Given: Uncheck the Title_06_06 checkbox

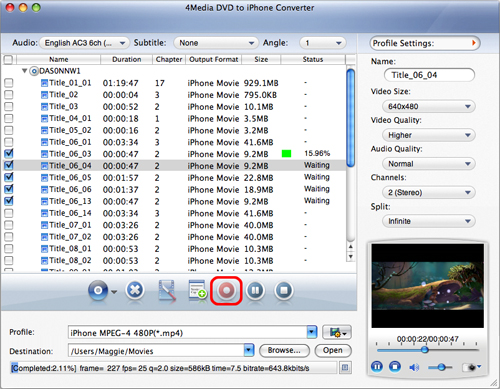Looking at the screenshot, I should 9,189.
